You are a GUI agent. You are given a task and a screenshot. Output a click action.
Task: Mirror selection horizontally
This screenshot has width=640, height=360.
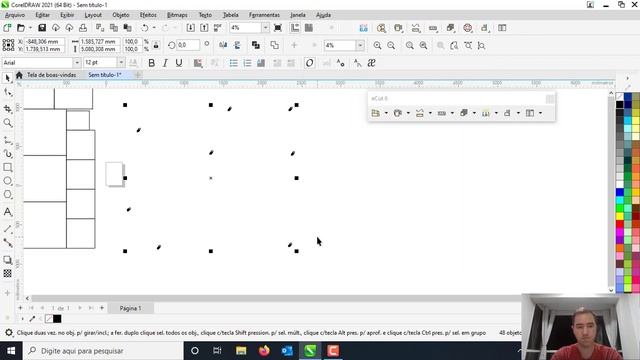223,45
